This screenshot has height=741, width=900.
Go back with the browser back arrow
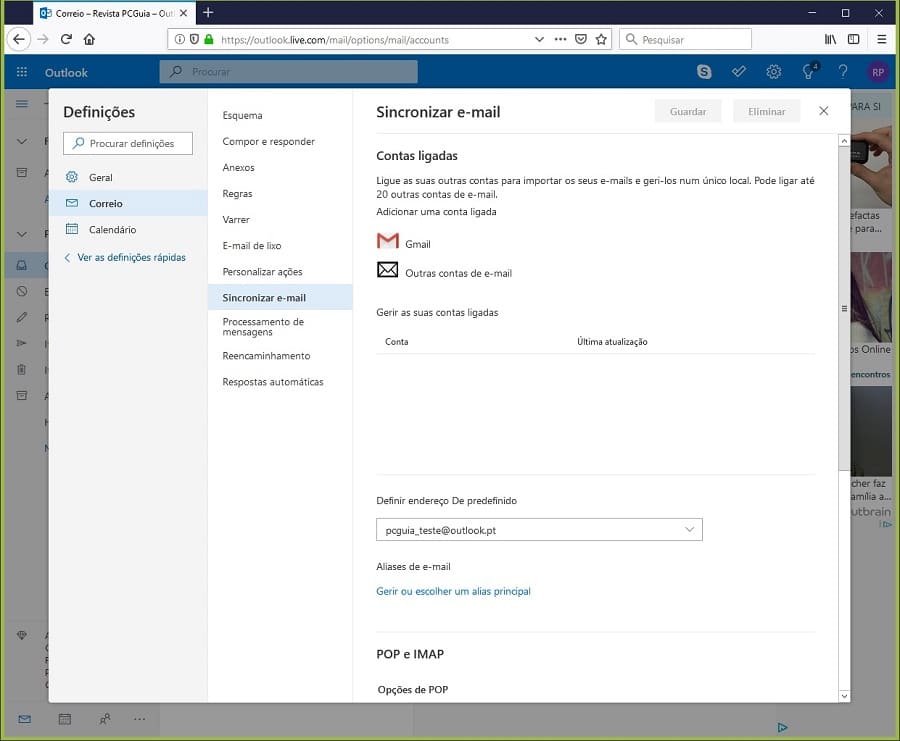point(19,39)
